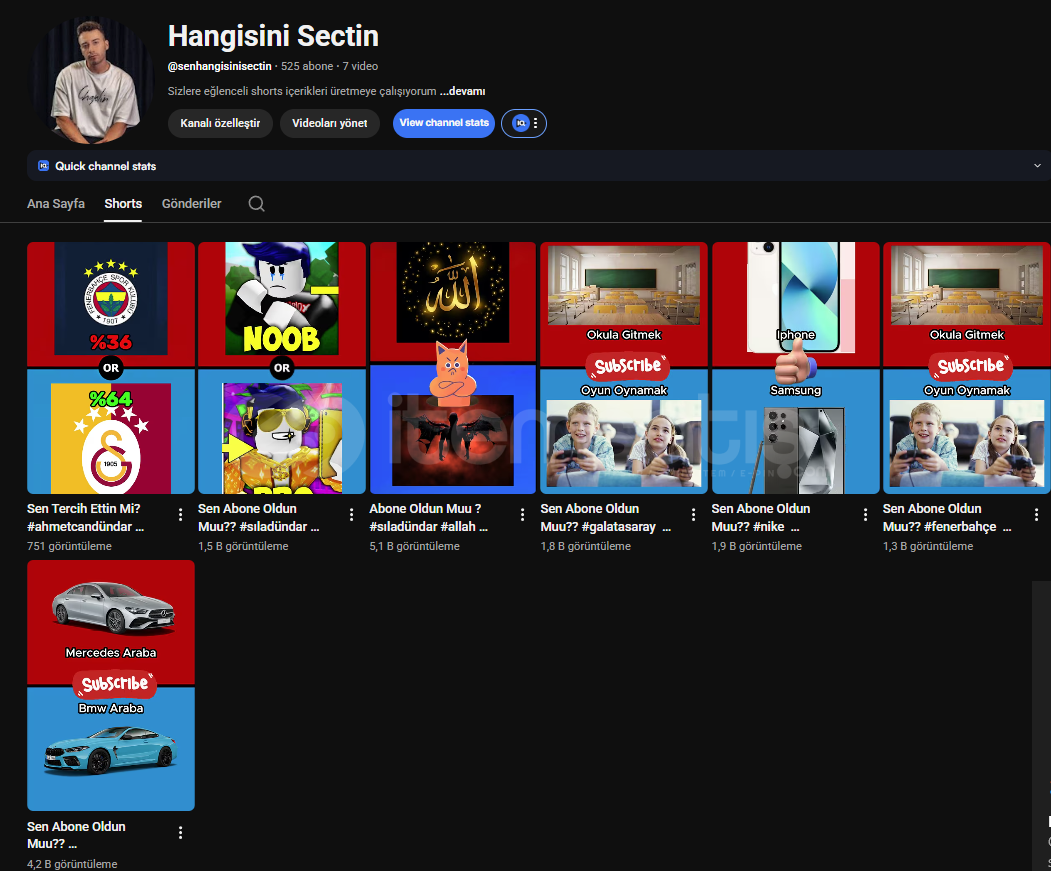Open three-dot menu for the Allah short
The image size is (1051, 871).
pyautogui.click(x=522, y=515)
